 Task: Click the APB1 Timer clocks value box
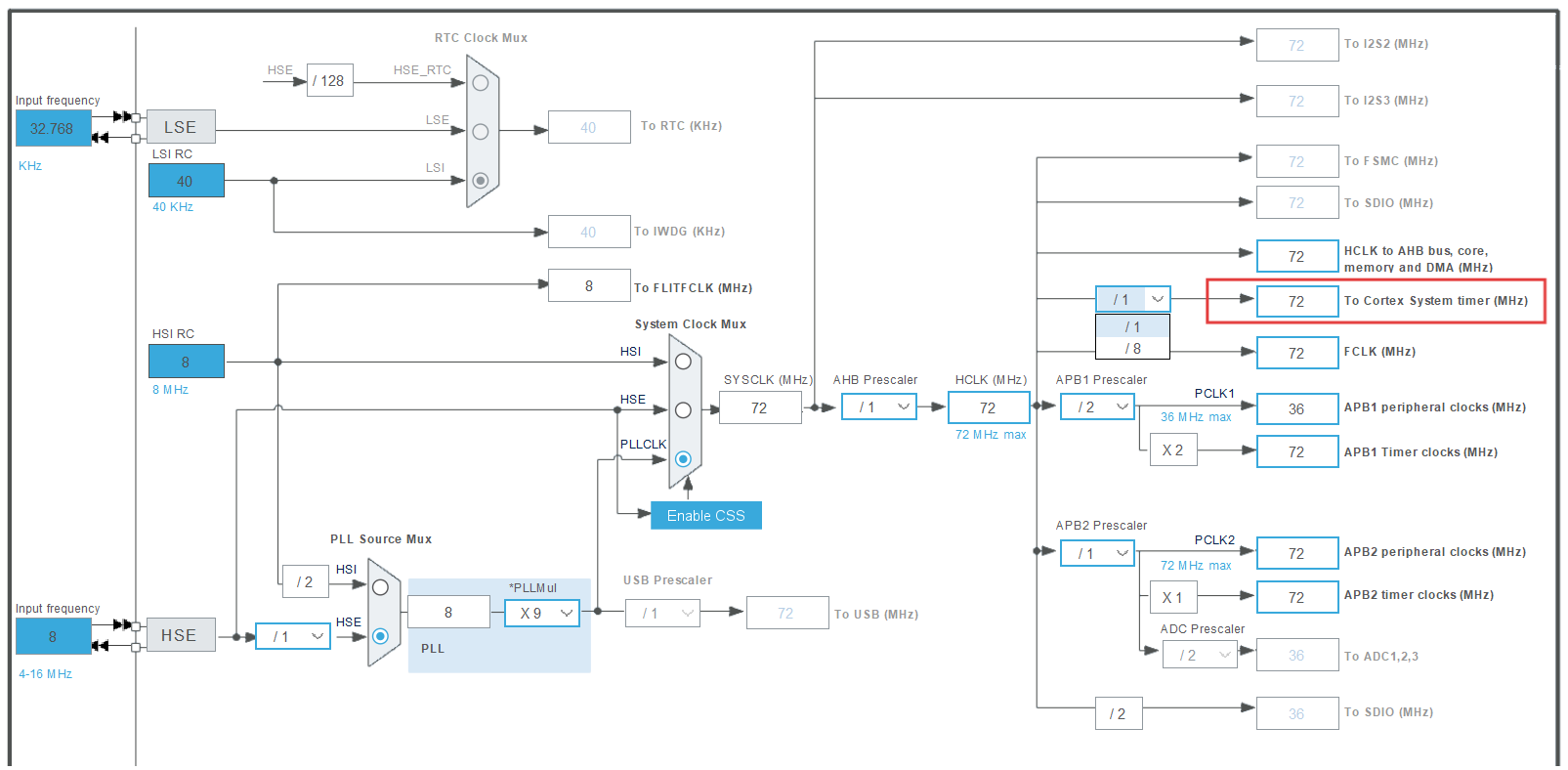(x=1297, y=451)
